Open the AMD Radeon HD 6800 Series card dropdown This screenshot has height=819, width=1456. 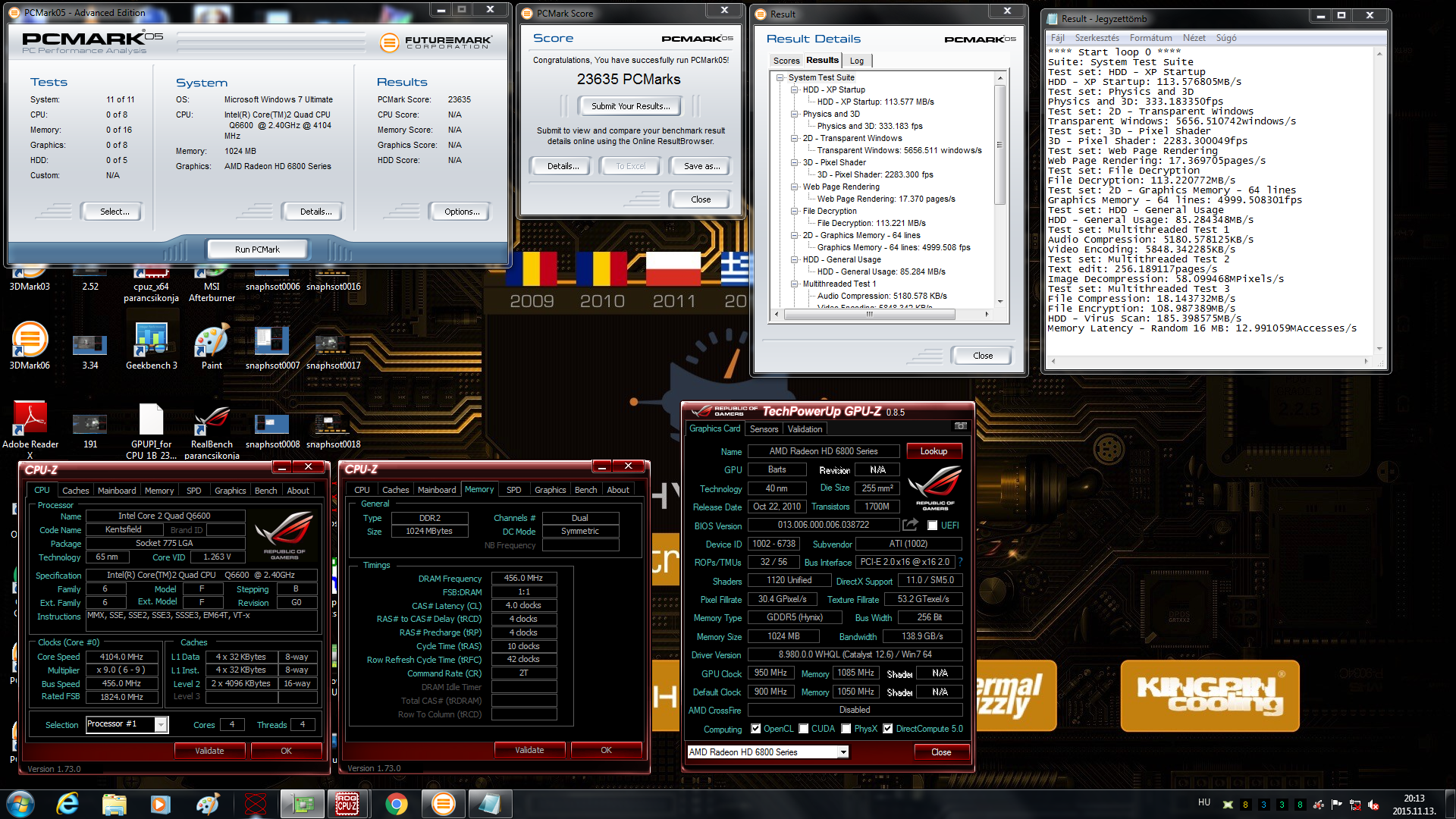(843, 752)
